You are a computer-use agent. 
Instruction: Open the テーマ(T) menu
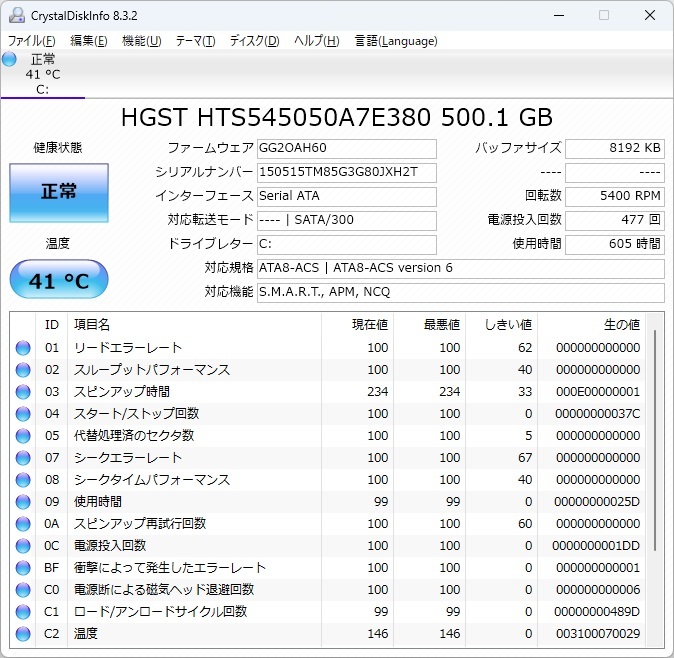pos(196,41)
